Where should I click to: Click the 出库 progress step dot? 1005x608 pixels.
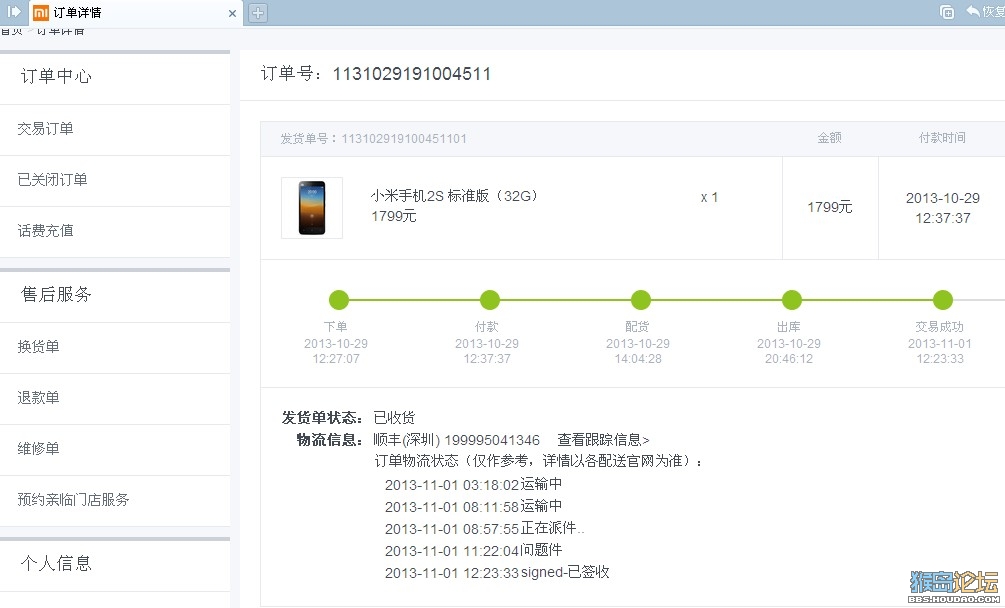(792, 299)
